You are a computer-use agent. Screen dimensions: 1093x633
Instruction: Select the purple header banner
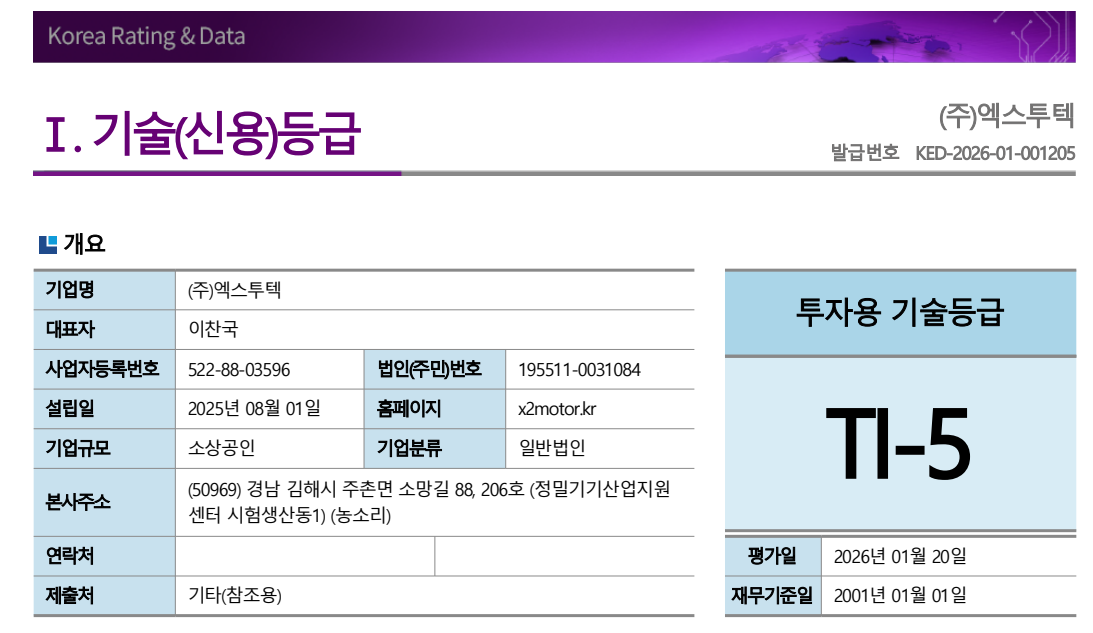[546, 35]
